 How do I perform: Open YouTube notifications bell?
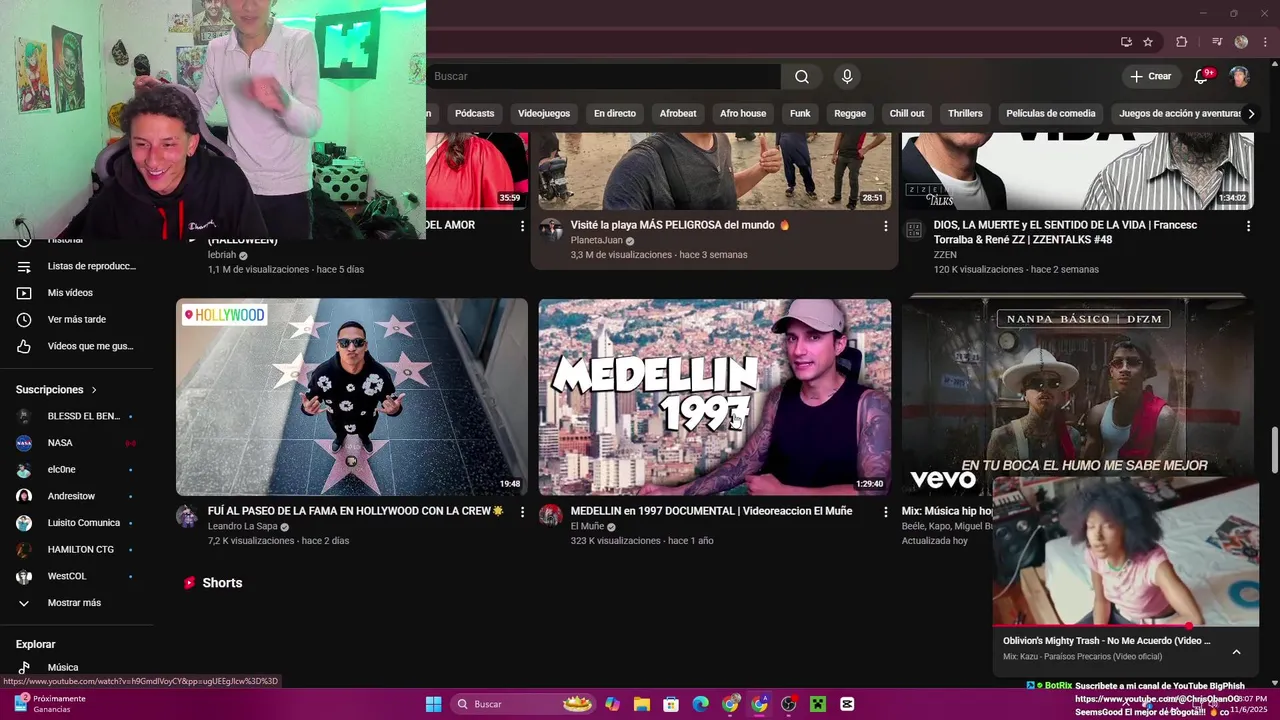1201,76
